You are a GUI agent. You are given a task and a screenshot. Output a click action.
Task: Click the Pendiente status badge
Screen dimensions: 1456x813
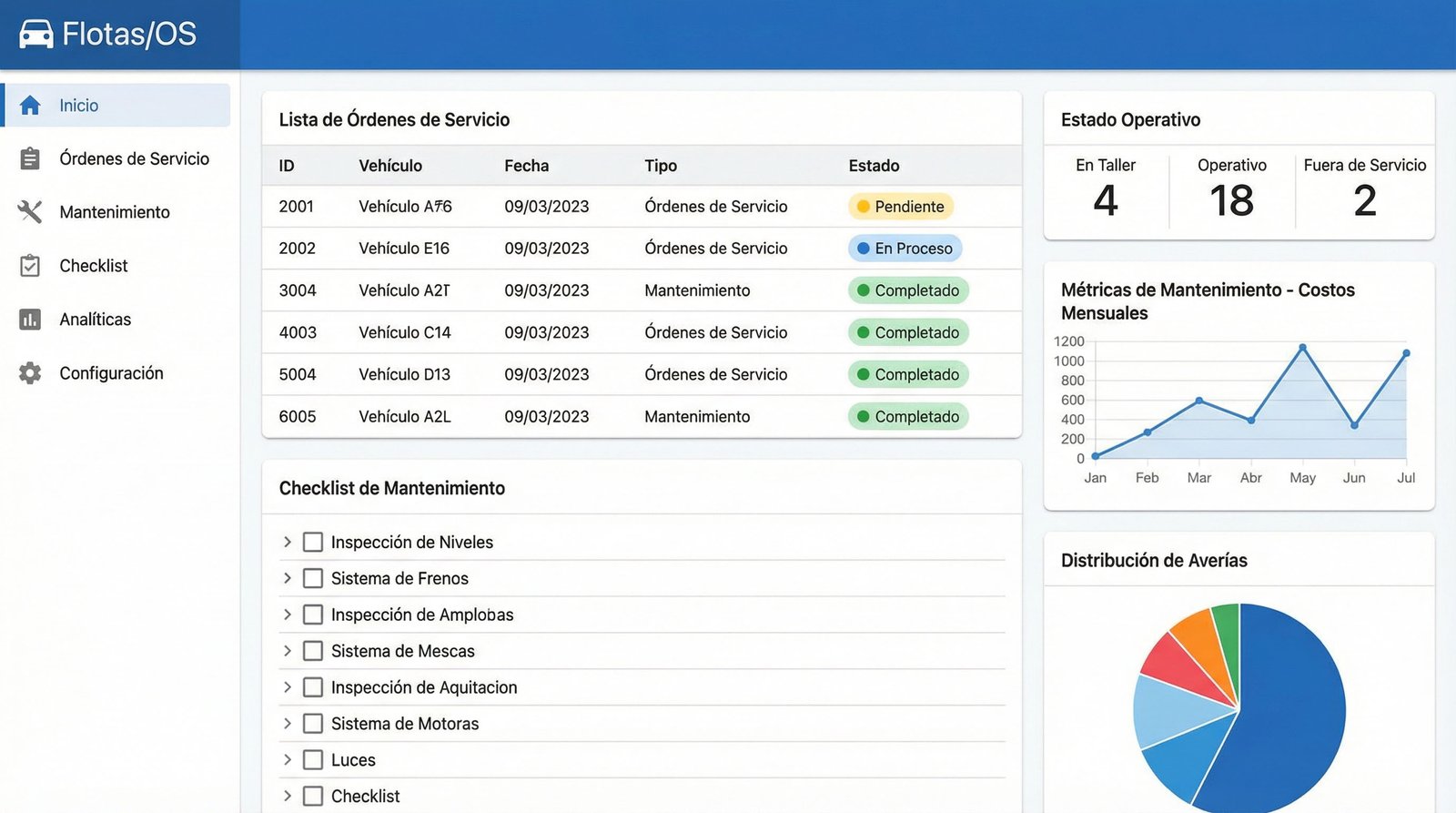click(x=901, y=207)
